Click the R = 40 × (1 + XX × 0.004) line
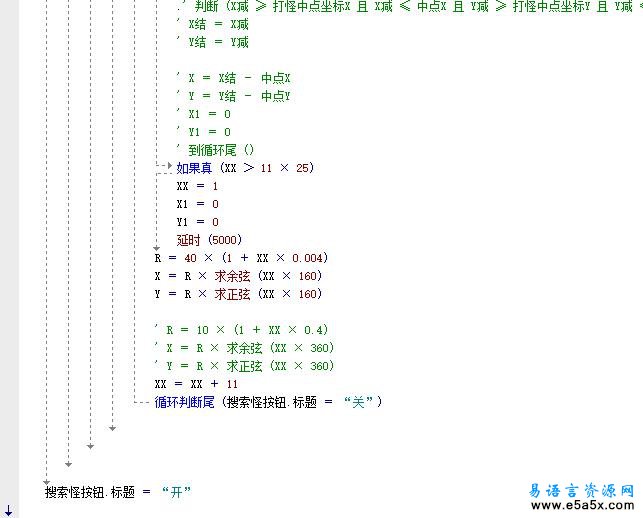Screen dimensions: 643x518 241,258
